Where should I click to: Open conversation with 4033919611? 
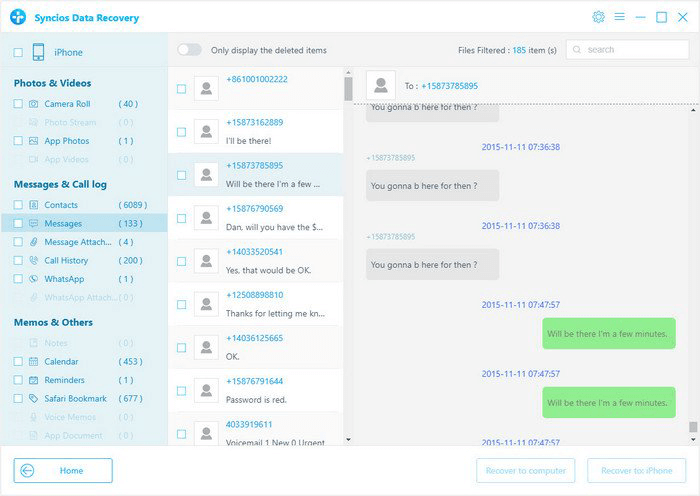click(x=255, y=429)
